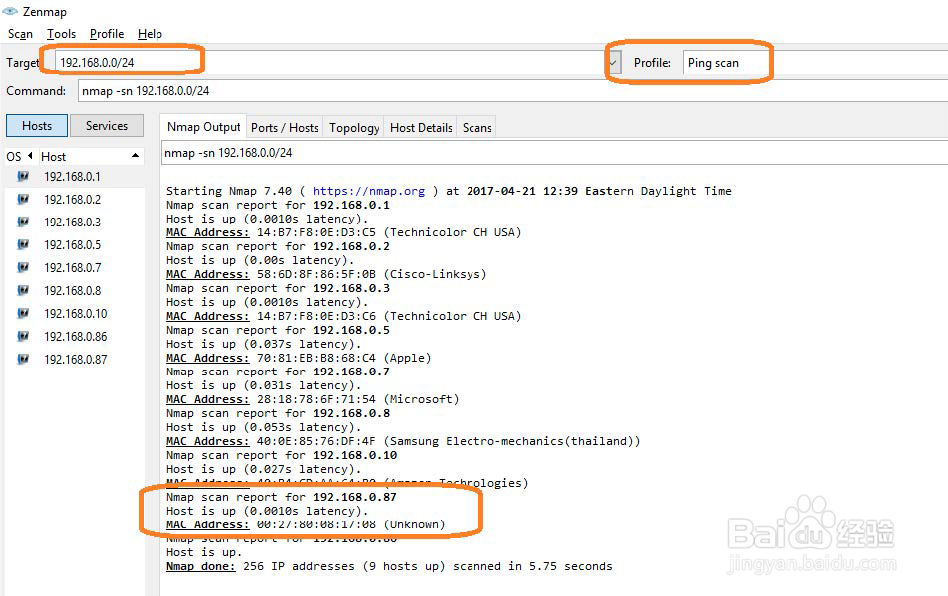Select host 192.168.0.5 in list
The height and width of the screenshot is (596, 948).
73,244
